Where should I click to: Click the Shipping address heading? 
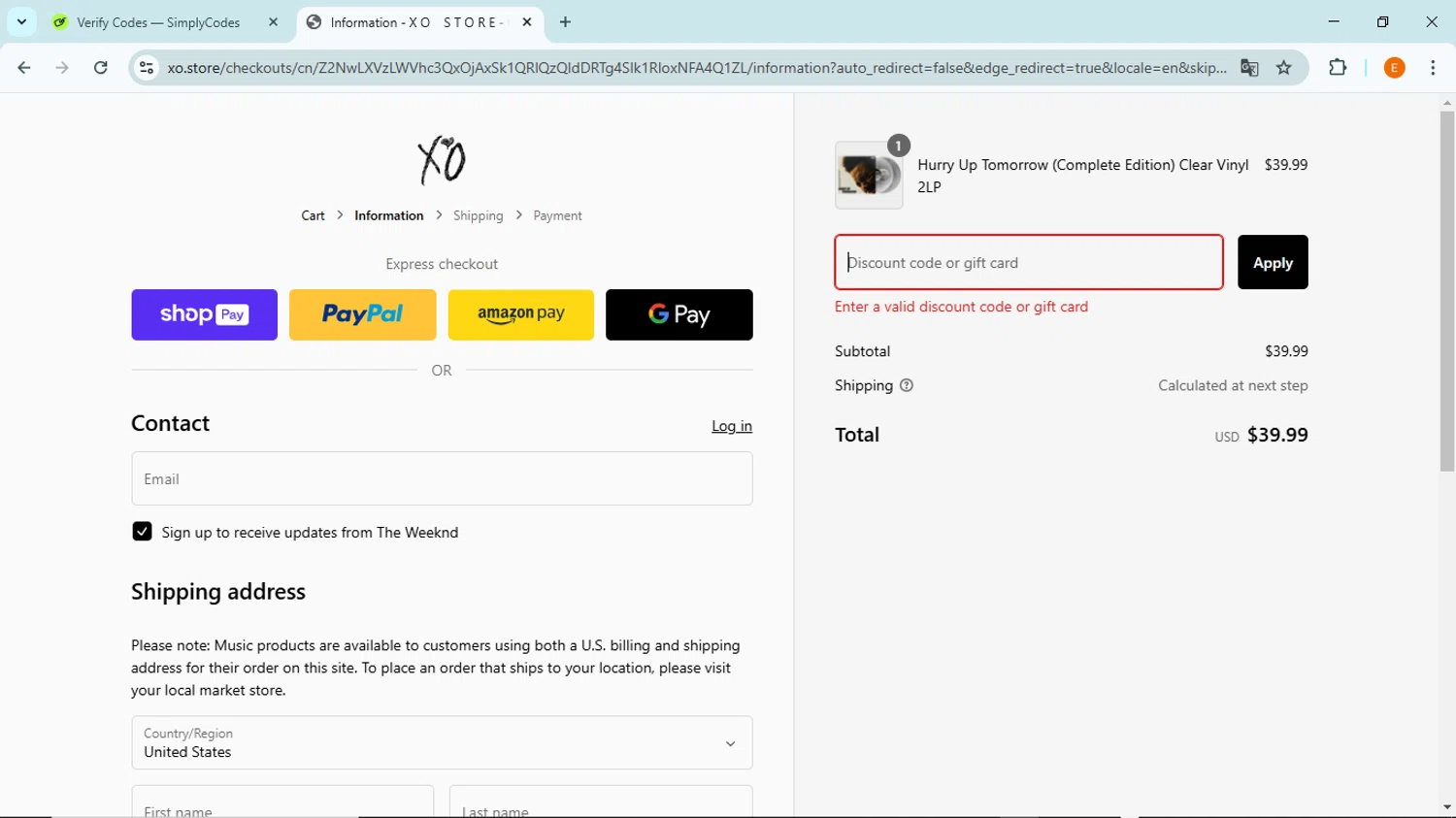[x=218, y=592]
